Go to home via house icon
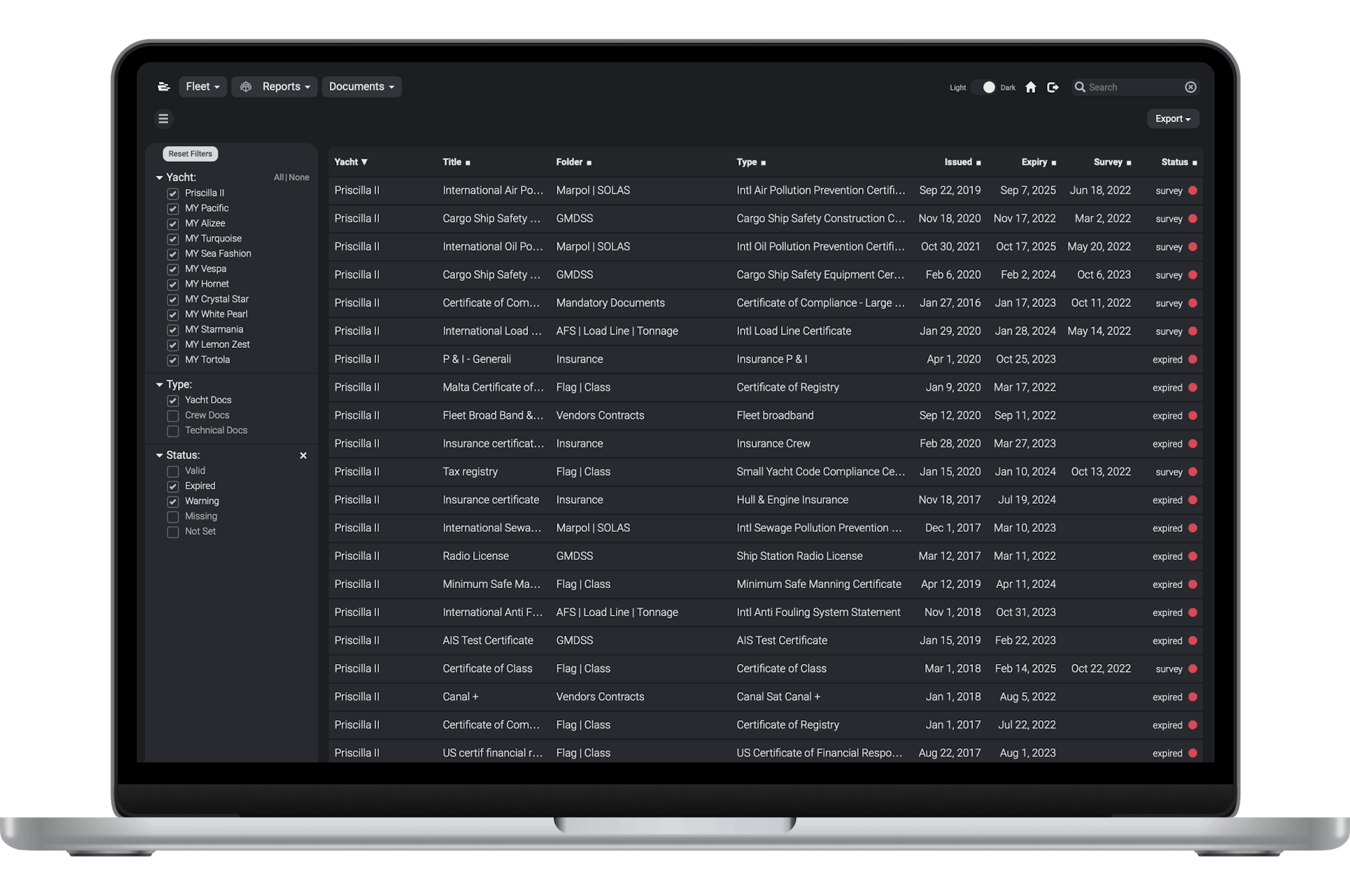 (1031, 87)
